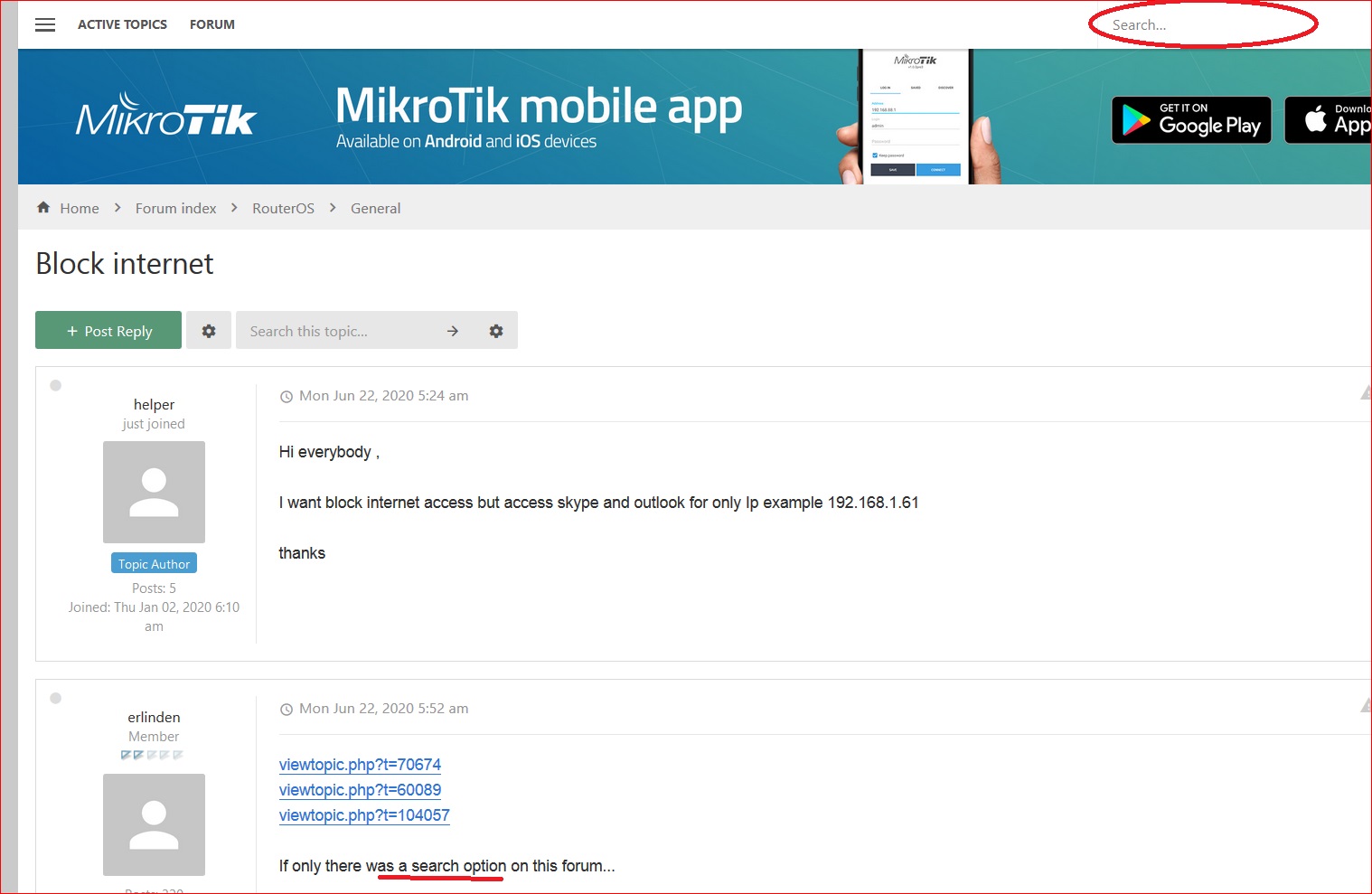Viewport: 1372px width, 894px height.
Task: Click the MikroTik logo in the banner
Action: 166,115
